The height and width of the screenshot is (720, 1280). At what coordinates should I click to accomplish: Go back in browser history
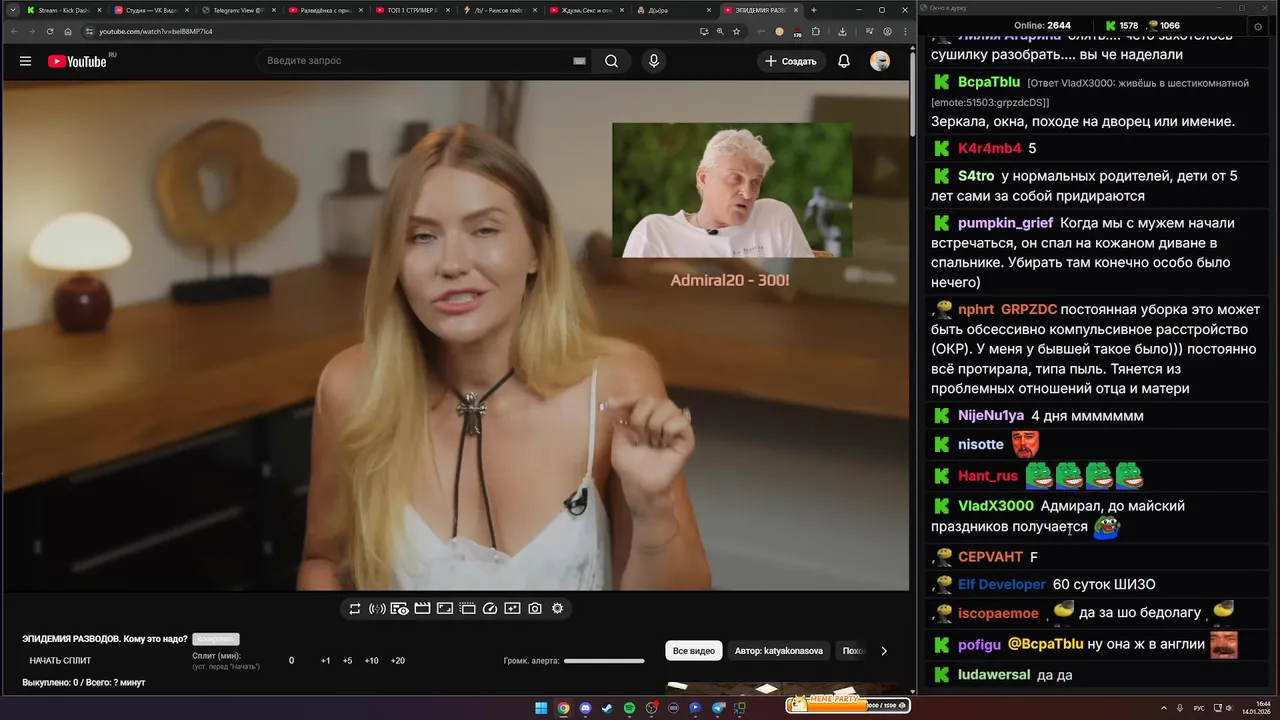click(13, 31)
